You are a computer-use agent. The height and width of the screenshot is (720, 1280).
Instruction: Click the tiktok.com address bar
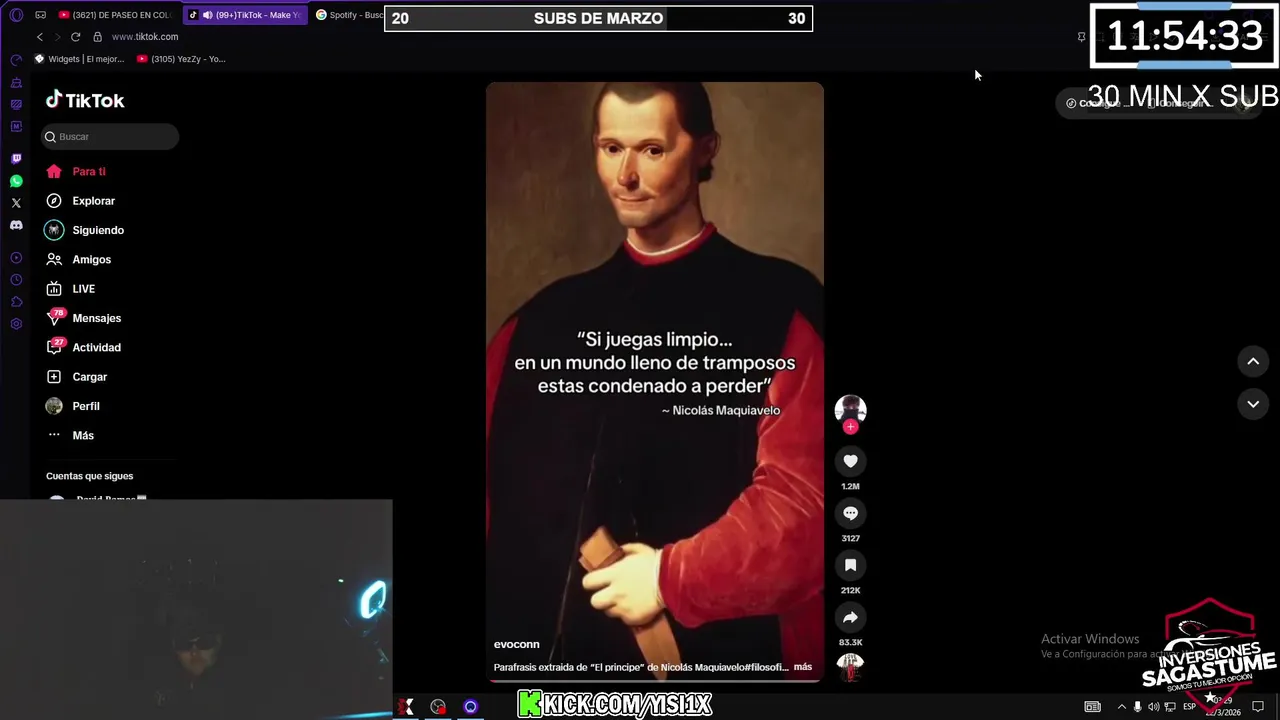(145, 37)
